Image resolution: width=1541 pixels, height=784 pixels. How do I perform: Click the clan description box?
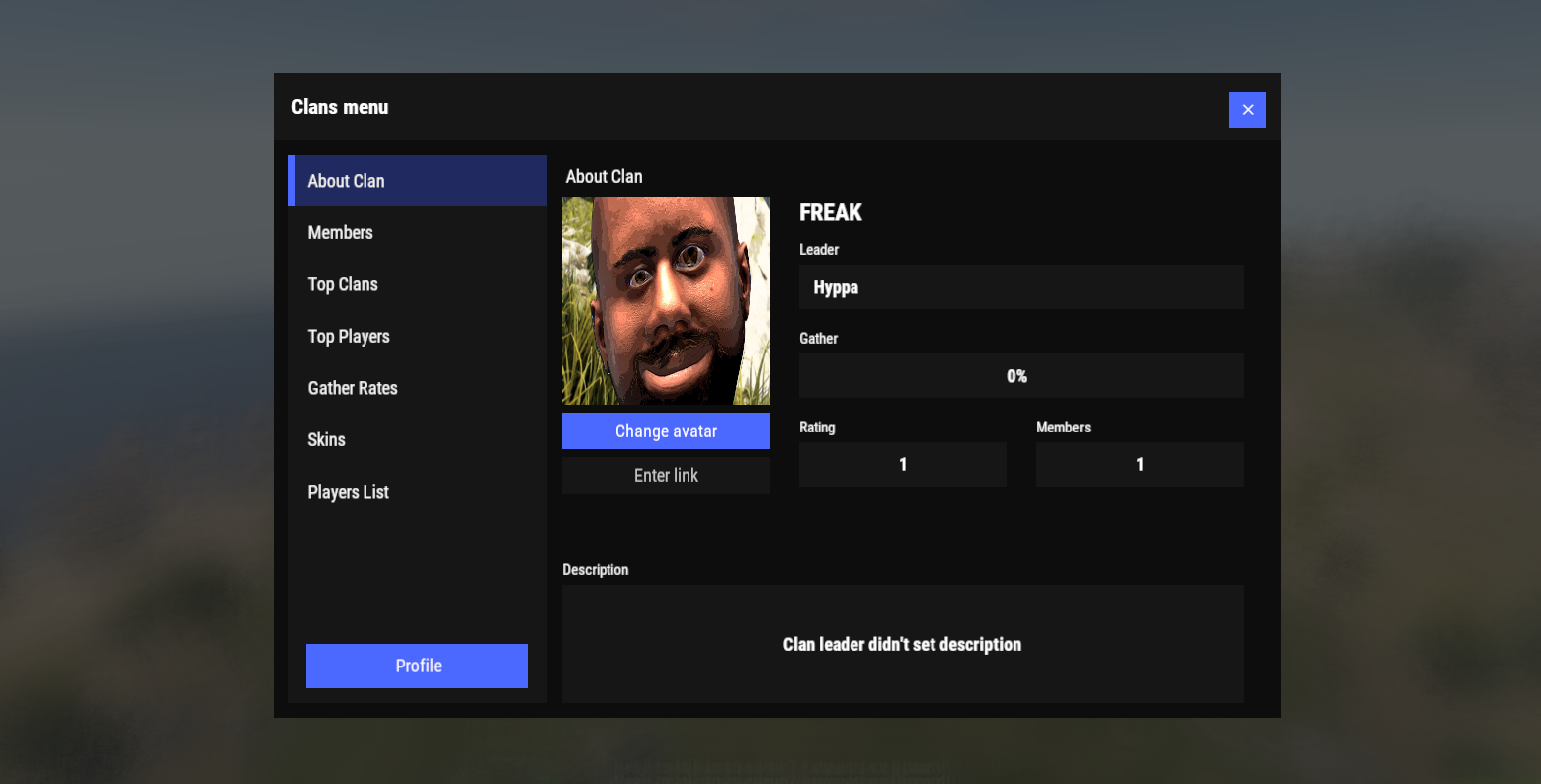[x=903, y=644]
